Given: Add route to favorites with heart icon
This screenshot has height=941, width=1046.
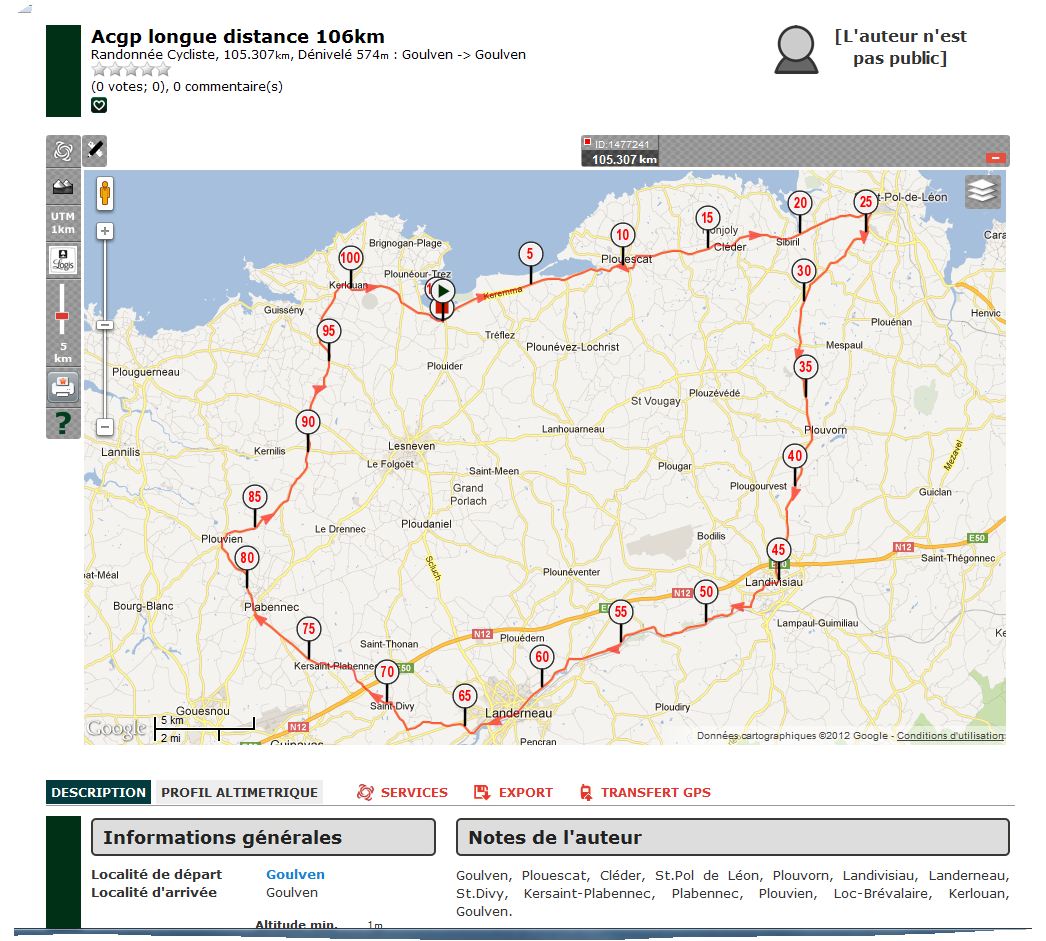Looking at the screenshot, I should [99, 105].
